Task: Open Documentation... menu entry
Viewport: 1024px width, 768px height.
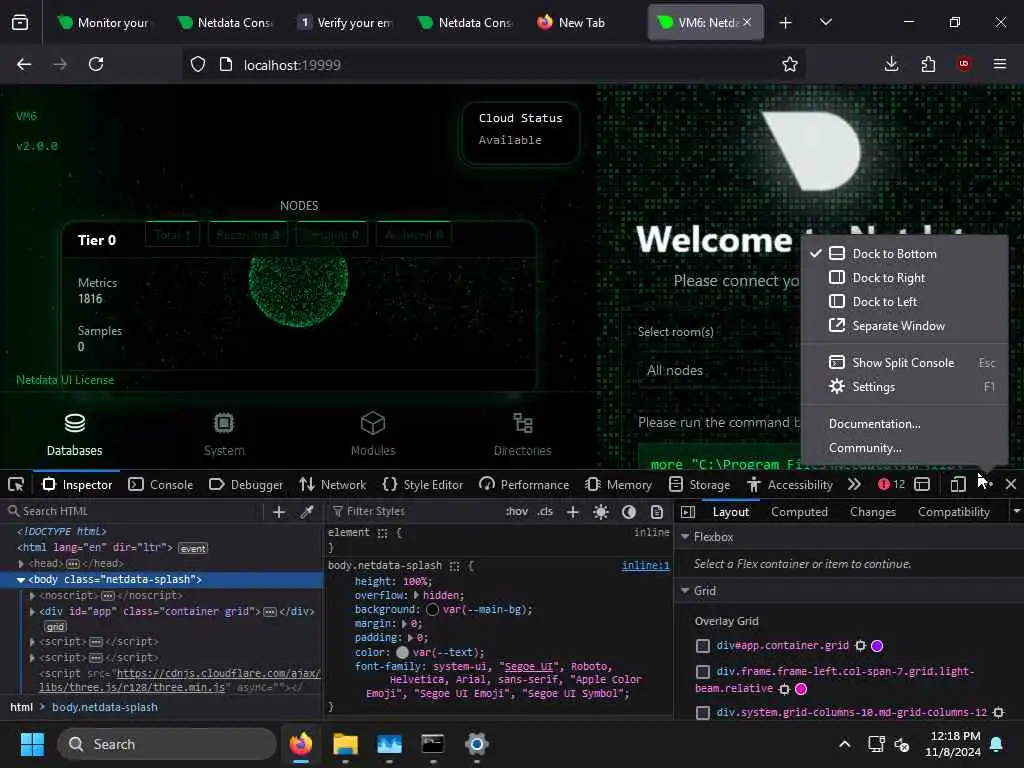Action: [904, 424]
